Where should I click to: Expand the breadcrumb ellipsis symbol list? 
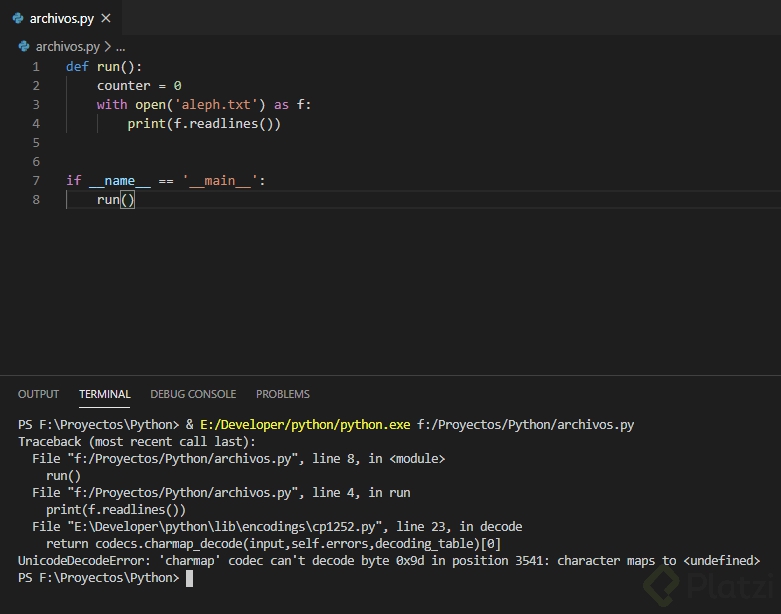pos(120,46)
